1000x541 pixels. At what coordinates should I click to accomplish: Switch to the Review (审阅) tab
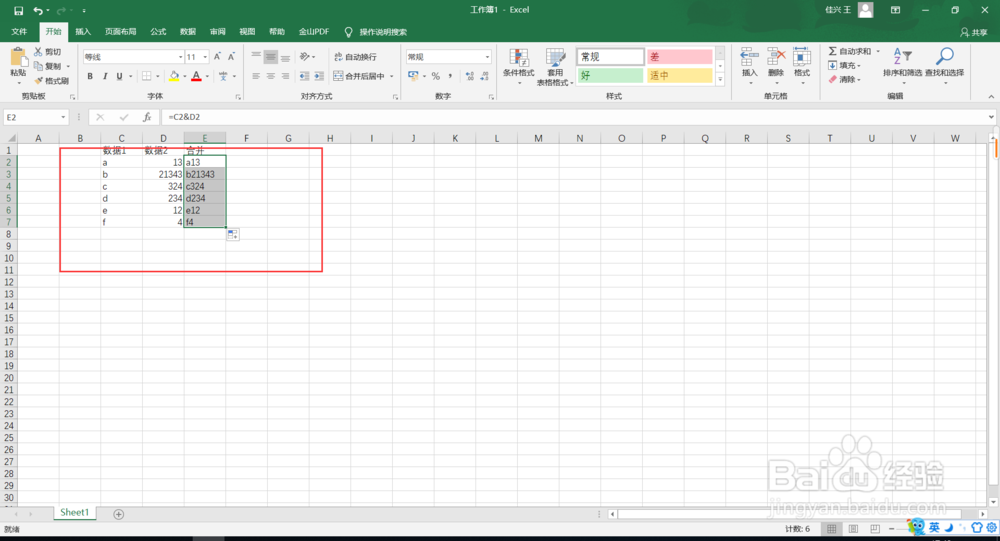(217, 32)
